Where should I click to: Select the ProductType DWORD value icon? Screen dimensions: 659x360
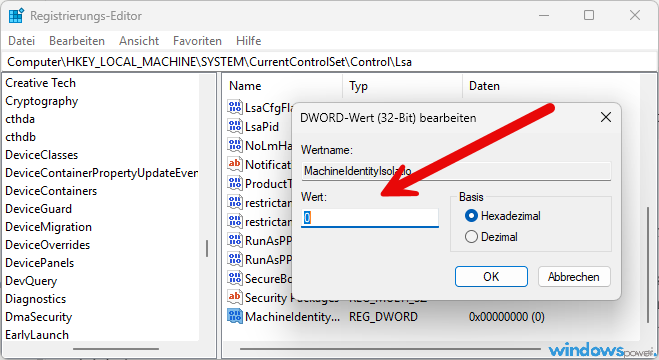point(235,183)
